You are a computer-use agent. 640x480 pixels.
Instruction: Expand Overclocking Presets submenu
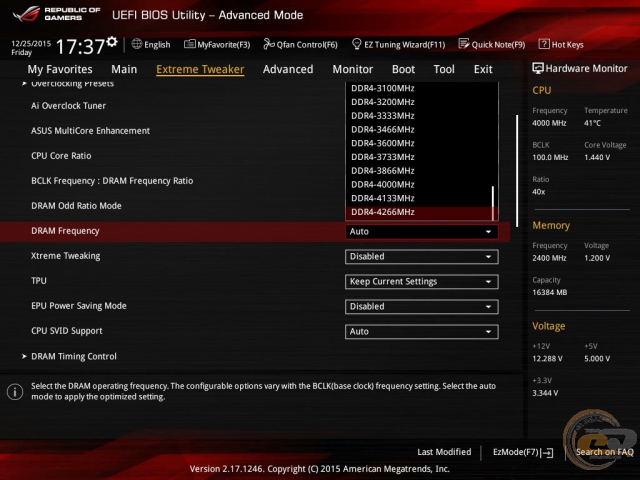click(x=68, y=83)
